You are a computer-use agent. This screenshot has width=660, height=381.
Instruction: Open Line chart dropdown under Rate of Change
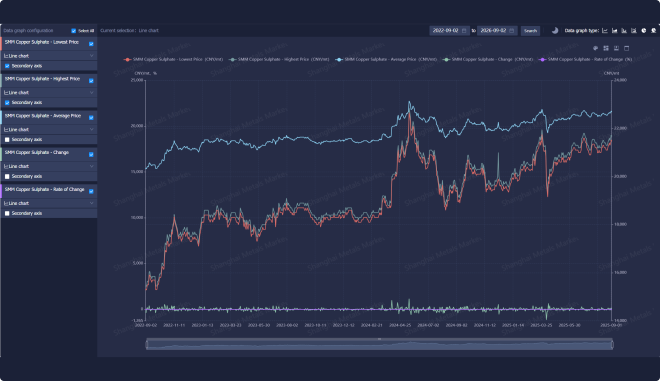coord(49,203)
